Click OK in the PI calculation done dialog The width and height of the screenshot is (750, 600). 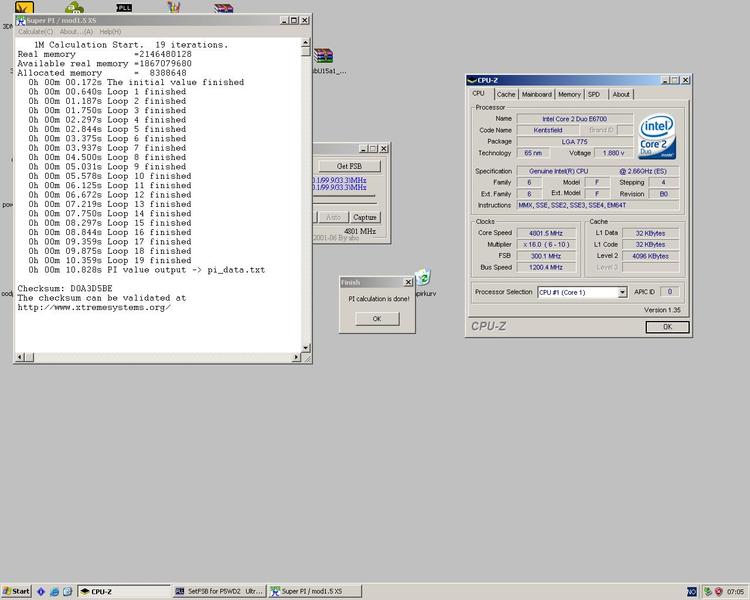coord(377,319)
